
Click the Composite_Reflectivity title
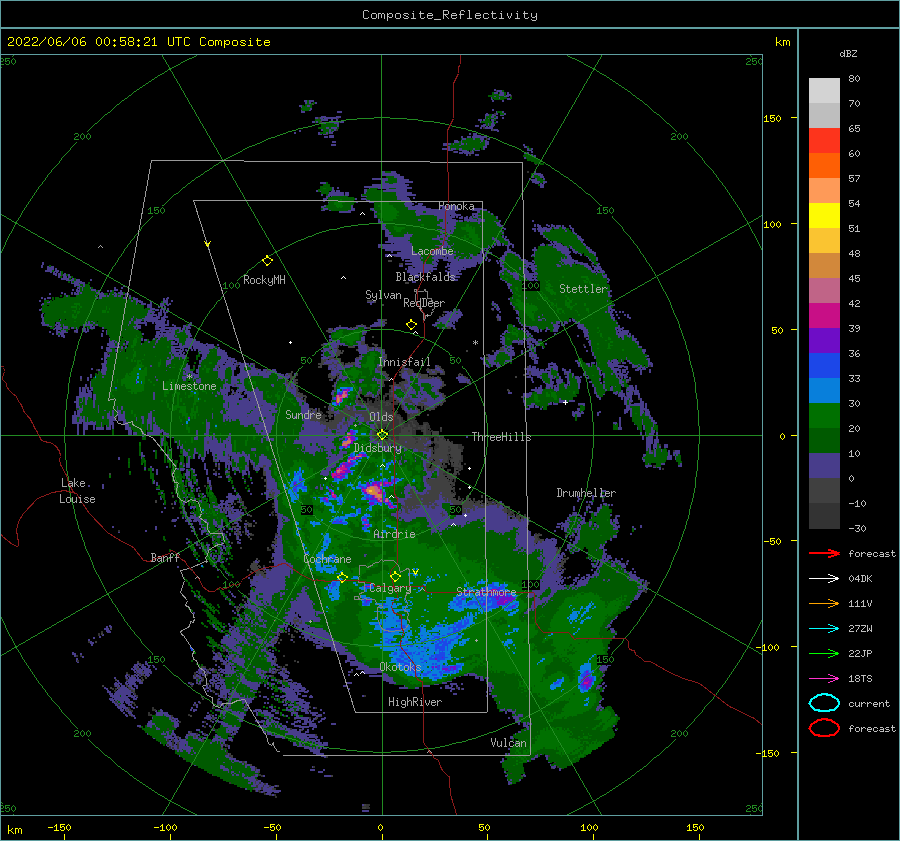449,15
